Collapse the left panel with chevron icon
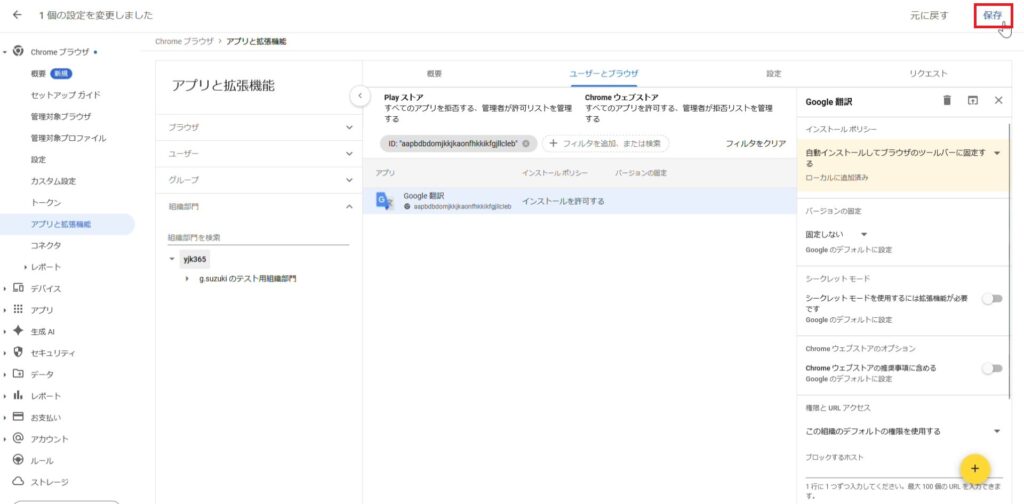The height and width of the screenshot is (504, 1024). coord(360,95)
